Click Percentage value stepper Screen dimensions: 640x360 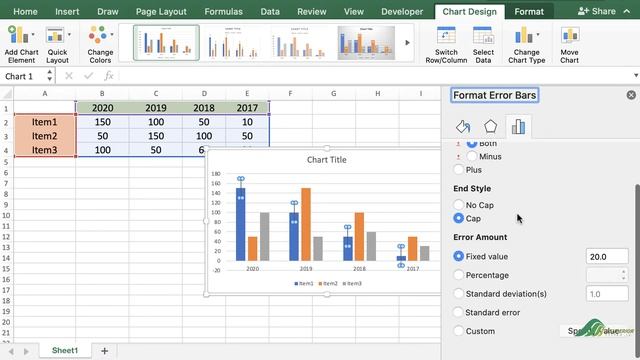point(623,275)
